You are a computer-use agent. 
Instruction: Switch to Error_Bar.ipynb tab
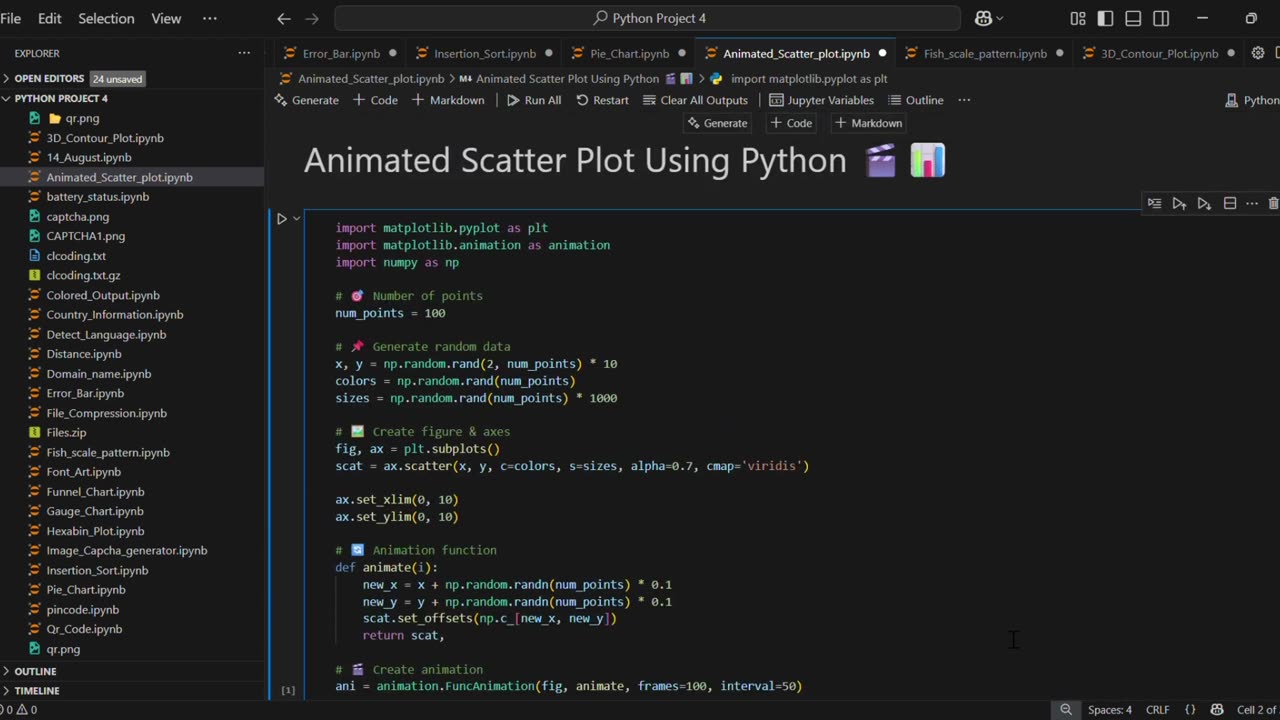pyautogui.click(x=341, y=54)
